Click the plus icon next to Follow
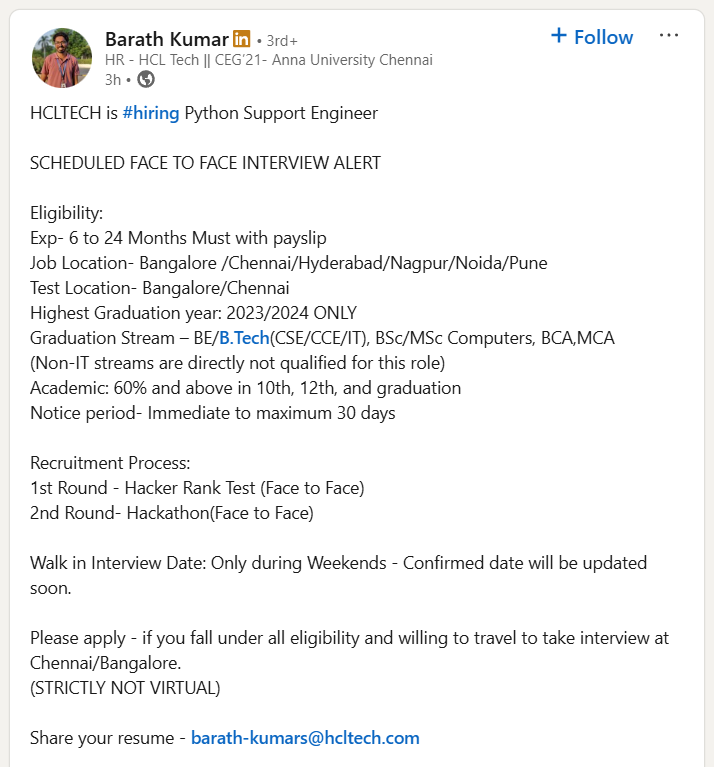Image resolution: width=714 pixels, height=767 pixels. (559, 36)
